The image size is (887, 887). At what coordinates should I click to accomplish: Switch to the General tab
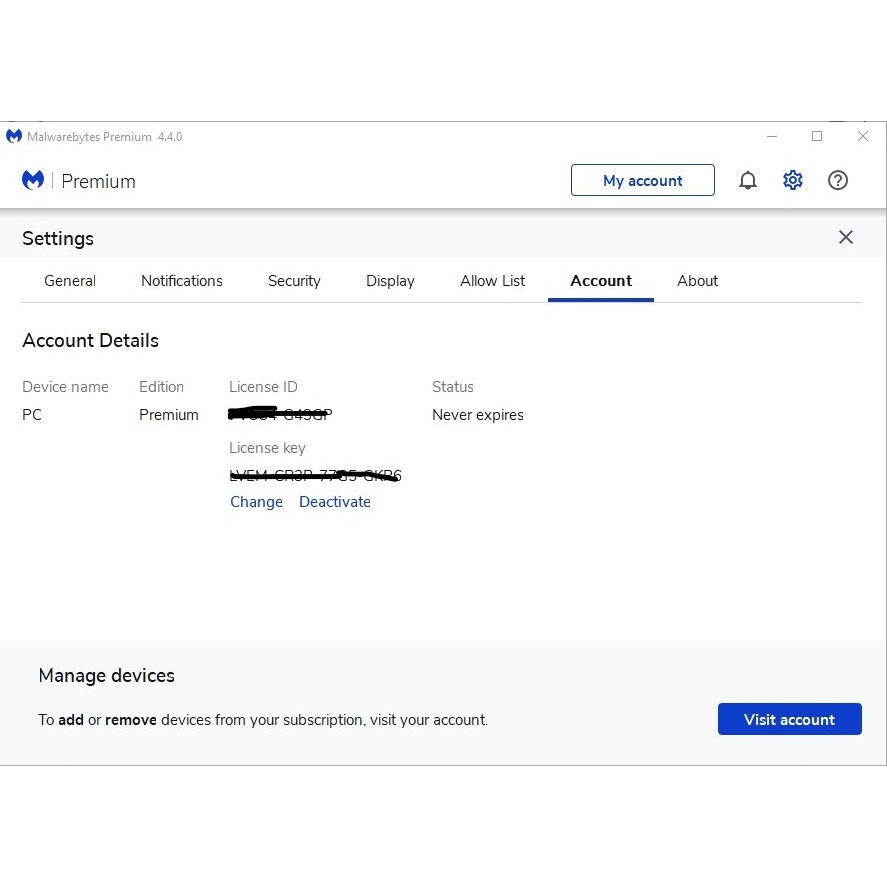pos(70,281)
